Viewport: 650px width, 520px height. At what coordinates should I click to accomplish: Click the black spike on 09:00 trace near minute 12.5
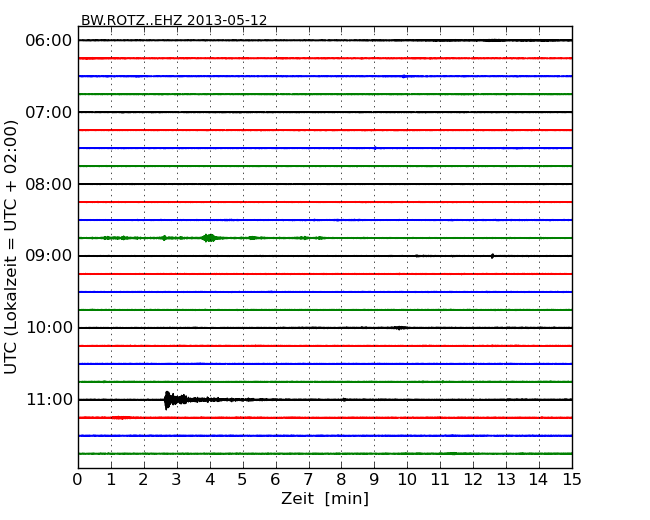click(x=492, y=256)
